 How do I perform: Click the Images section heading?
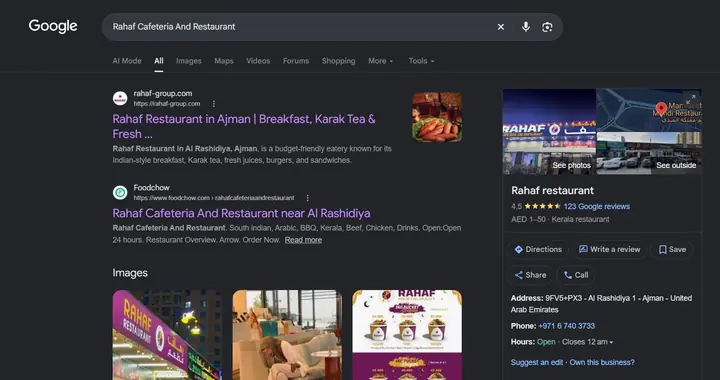(x=130, y=273)
